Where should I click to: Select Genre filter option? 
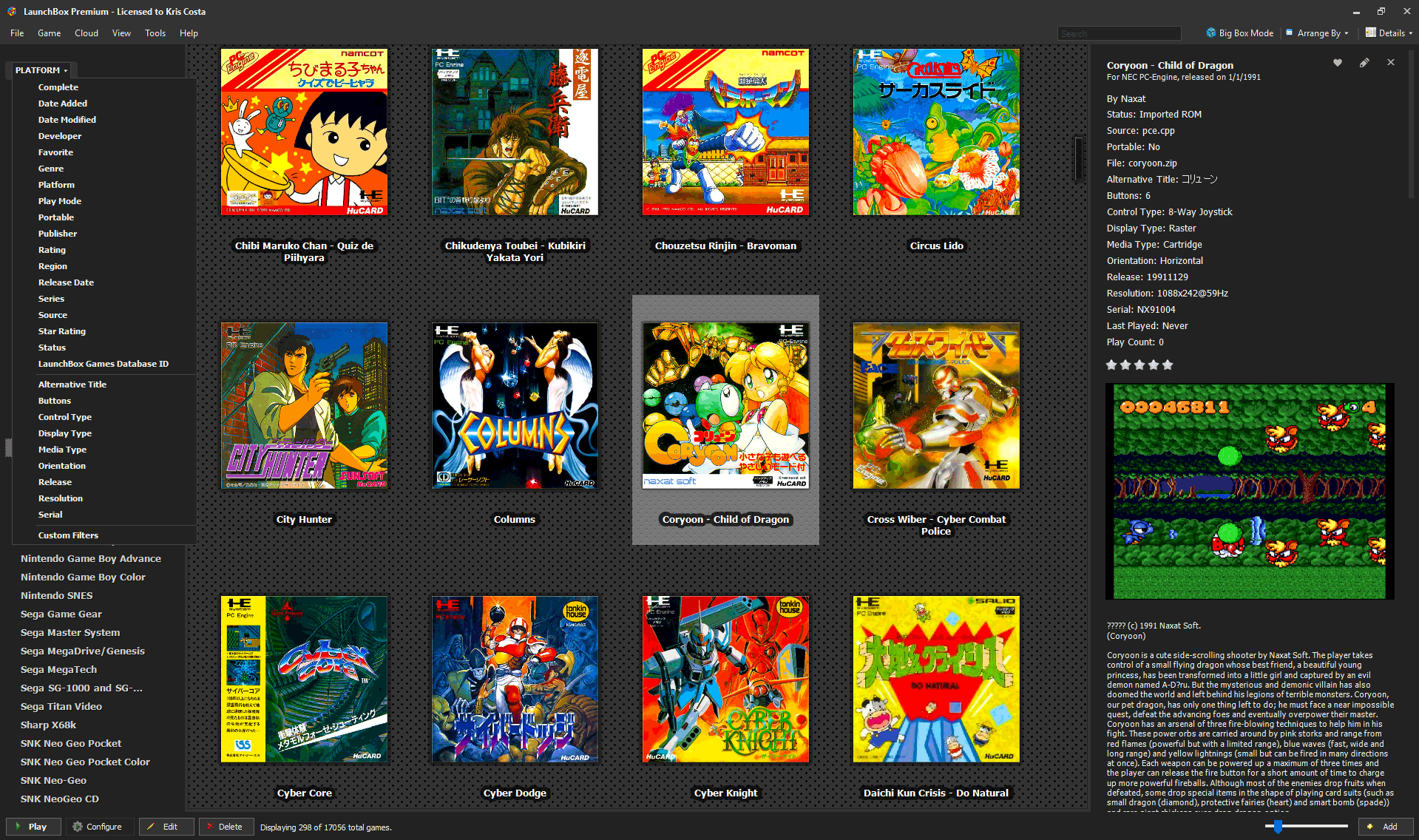[x=51, y=169]
